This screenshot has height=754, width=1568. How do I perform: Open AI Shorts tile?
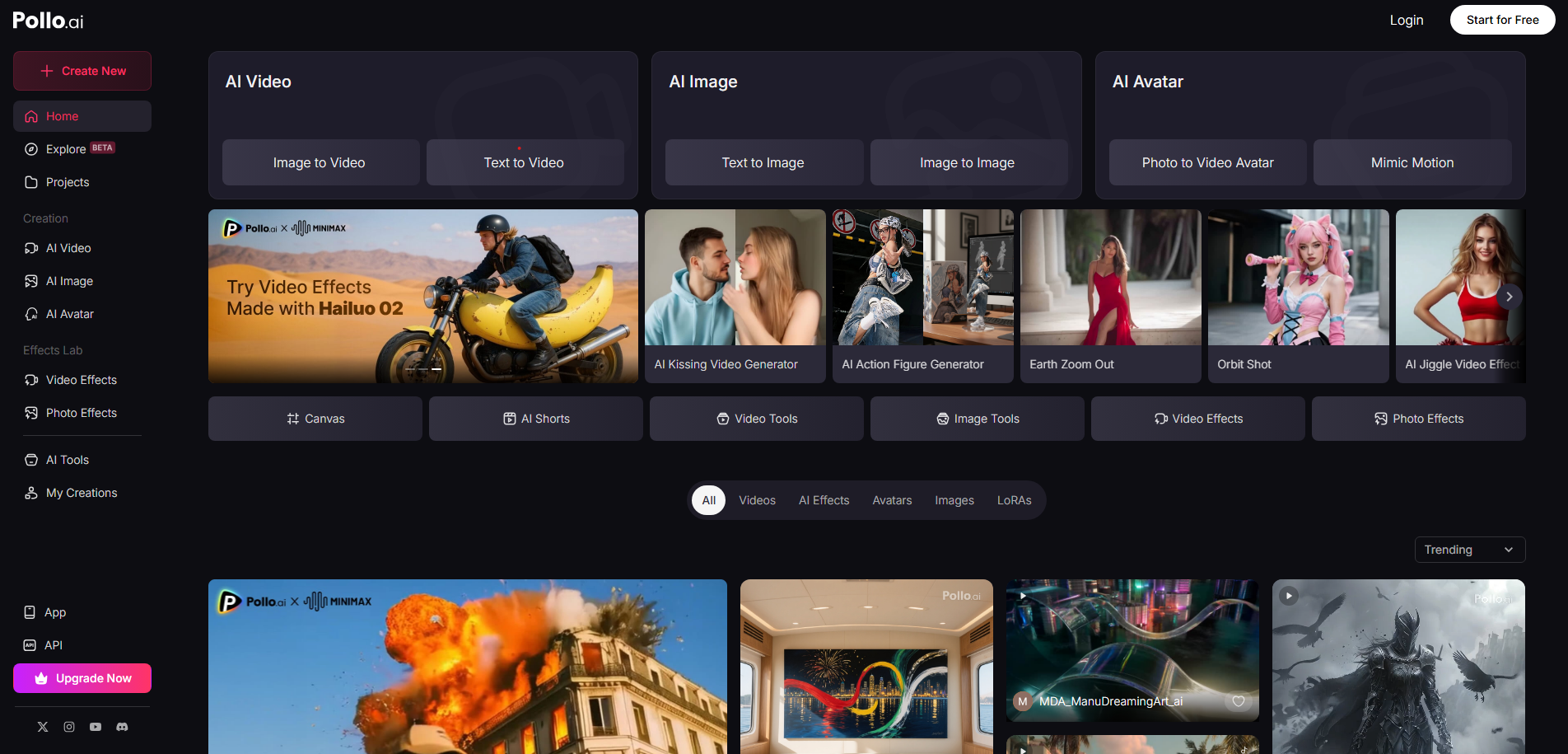[x=536, y=419]
